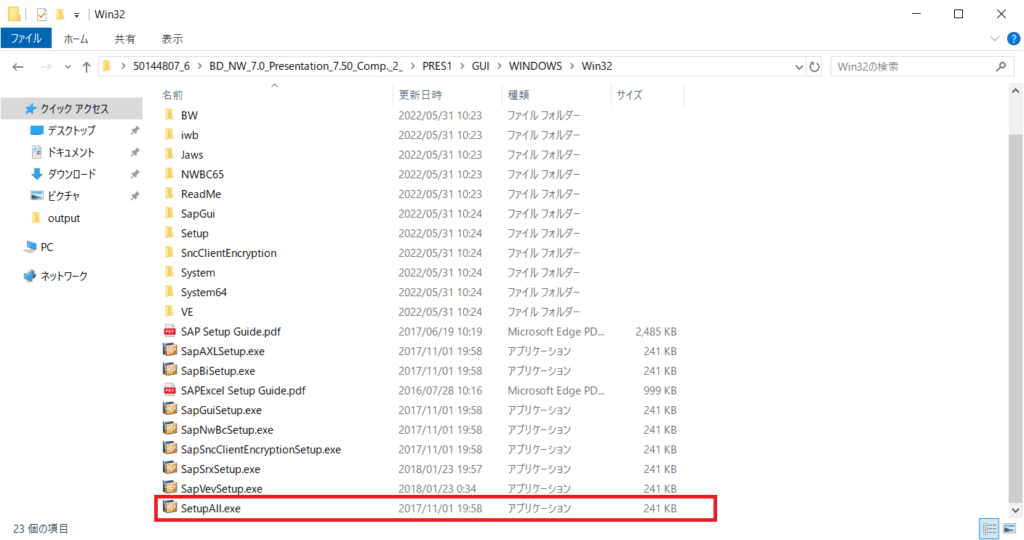The width and height of the screenshot is (1024, 540).
Task: Select クイック アクセス in navigation pane
Action: (74, 108)
